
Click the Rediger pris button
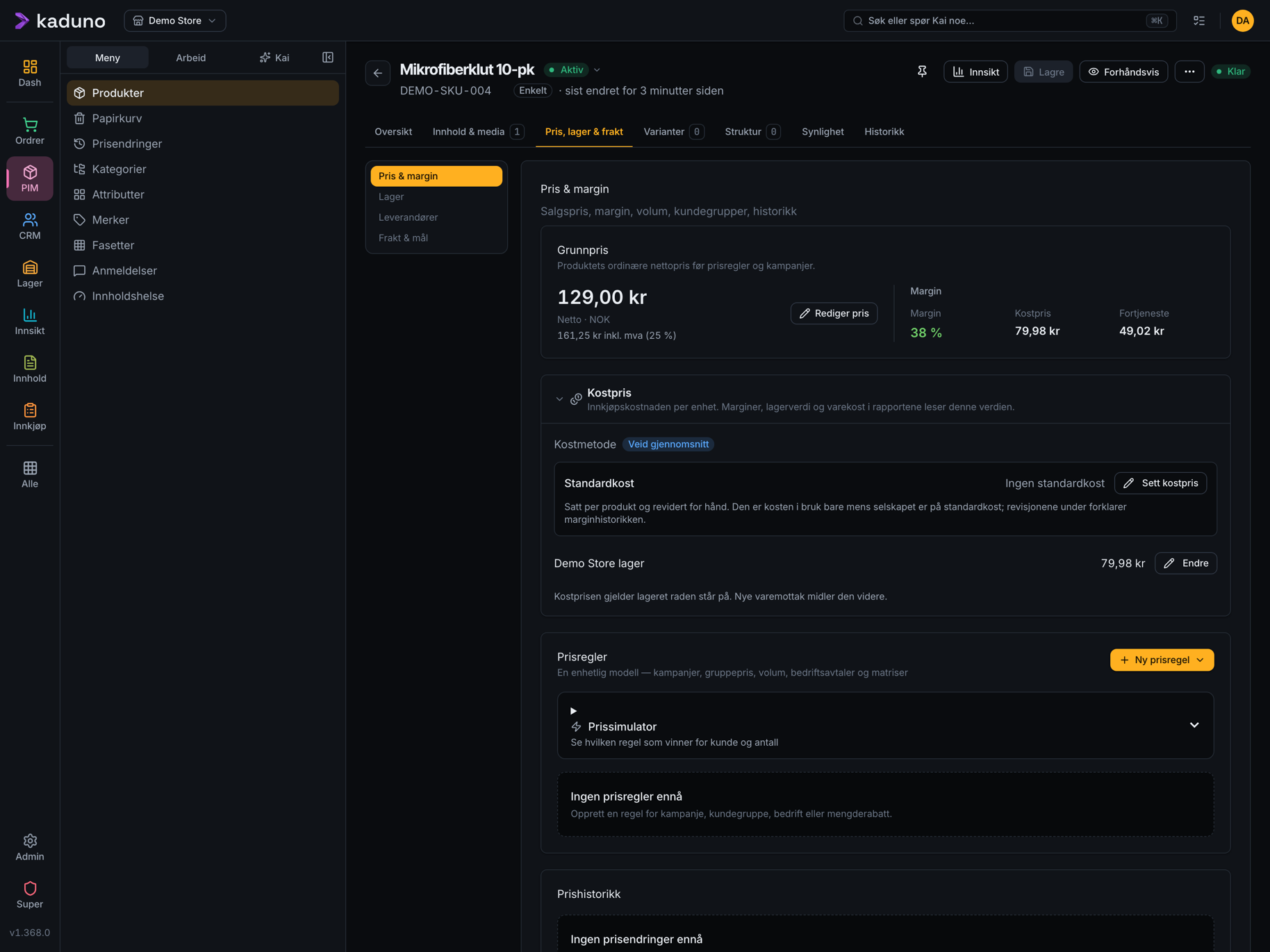click(x=834, y=313)
